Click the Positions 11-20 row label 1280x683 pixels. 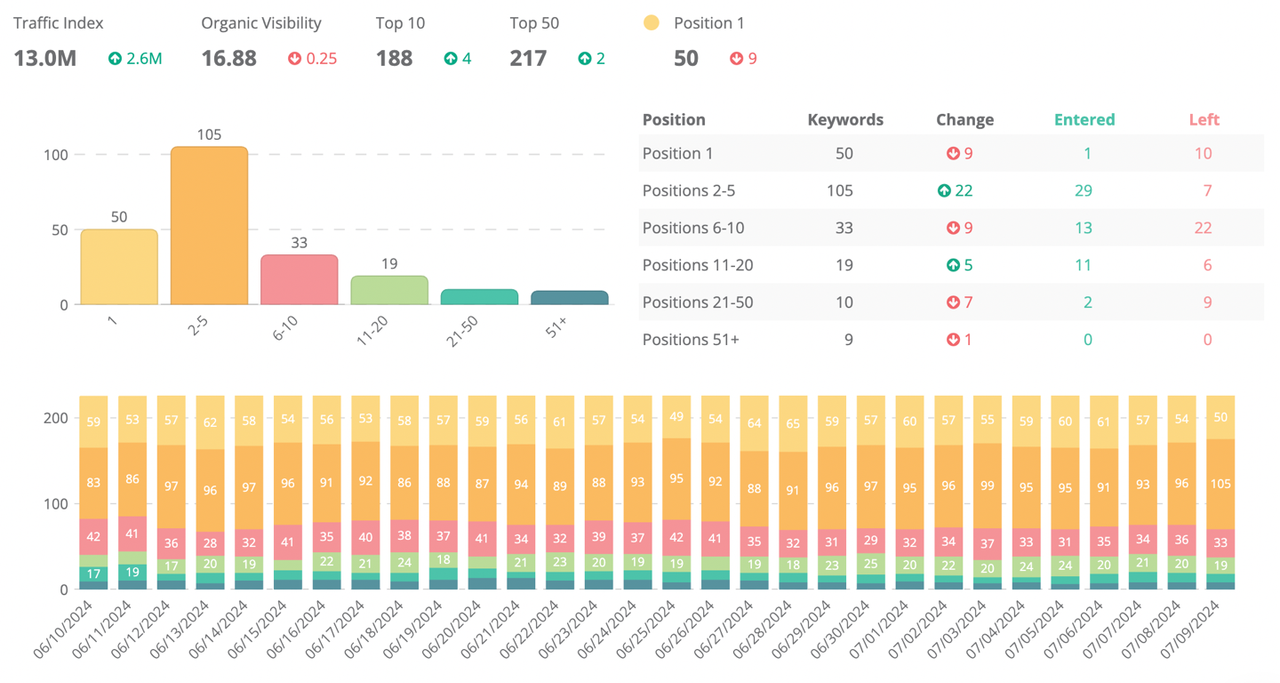[x=697, y=265]
